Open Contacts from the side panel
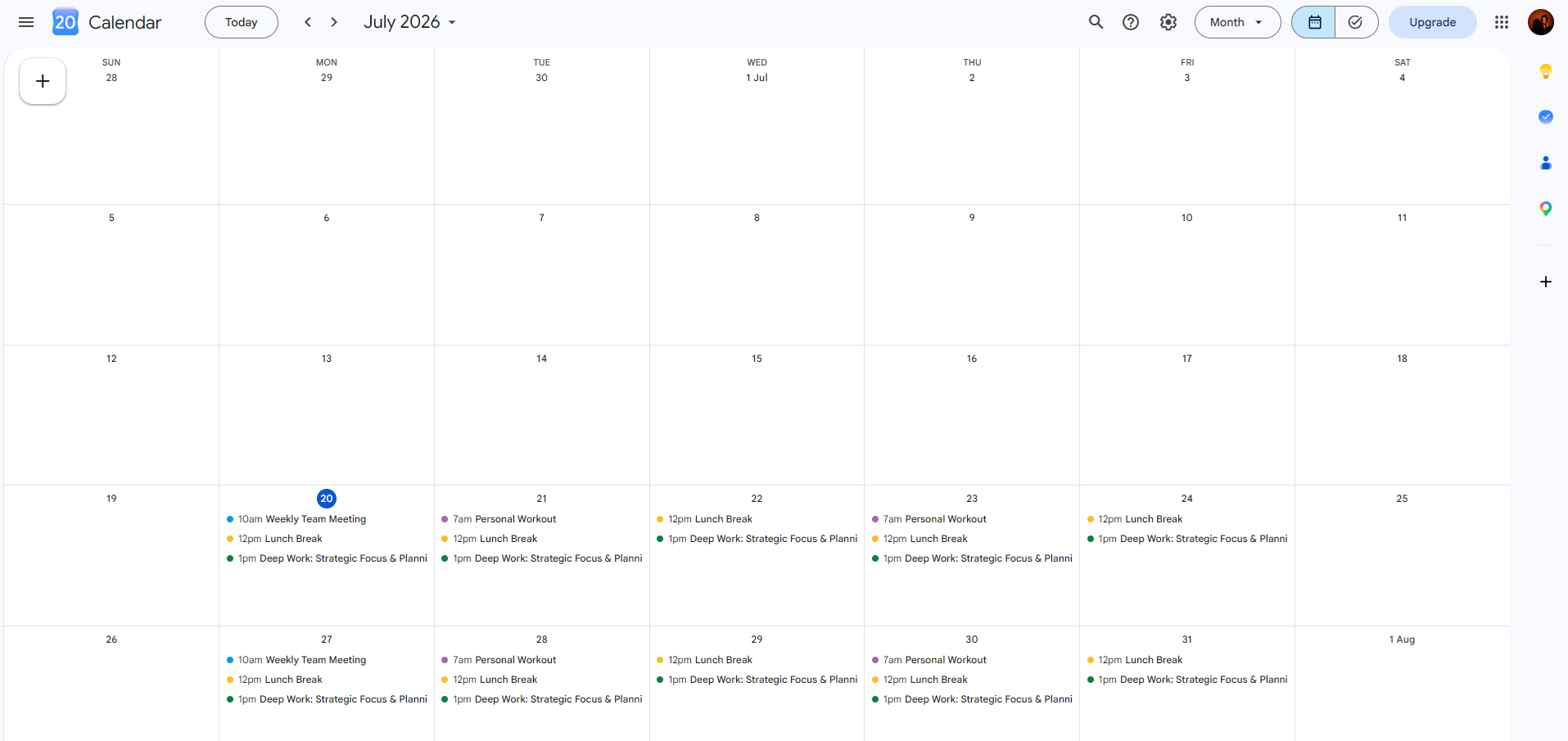Viewport: 1568px width, 741px height. (1546, 163)
